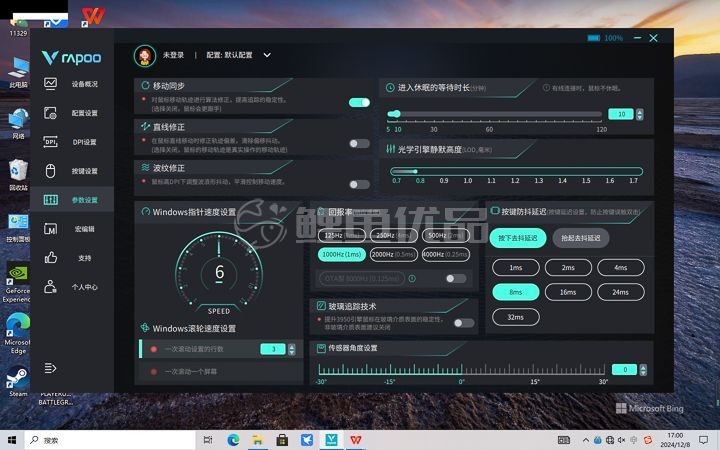
Task: Click the sleep wait time slider handle
Action: (396, 114)
